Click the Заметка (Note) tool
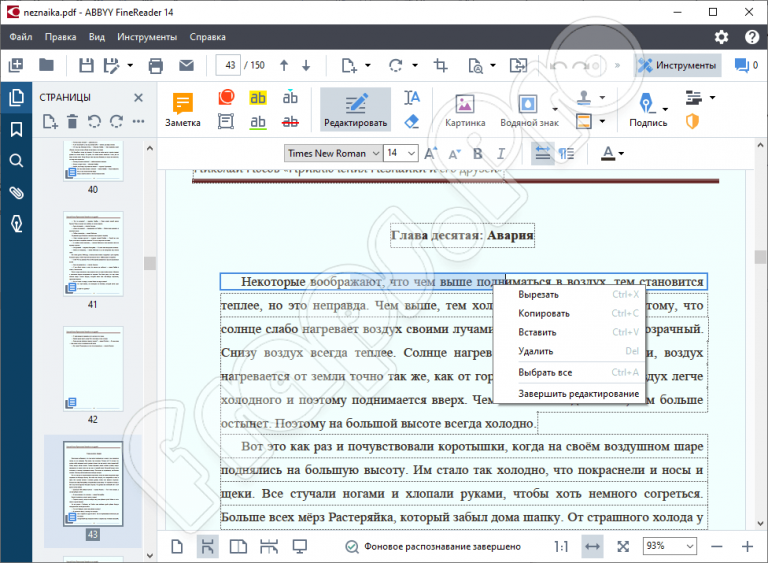Screen dimensions: 768x563 (x=182, y=110)
